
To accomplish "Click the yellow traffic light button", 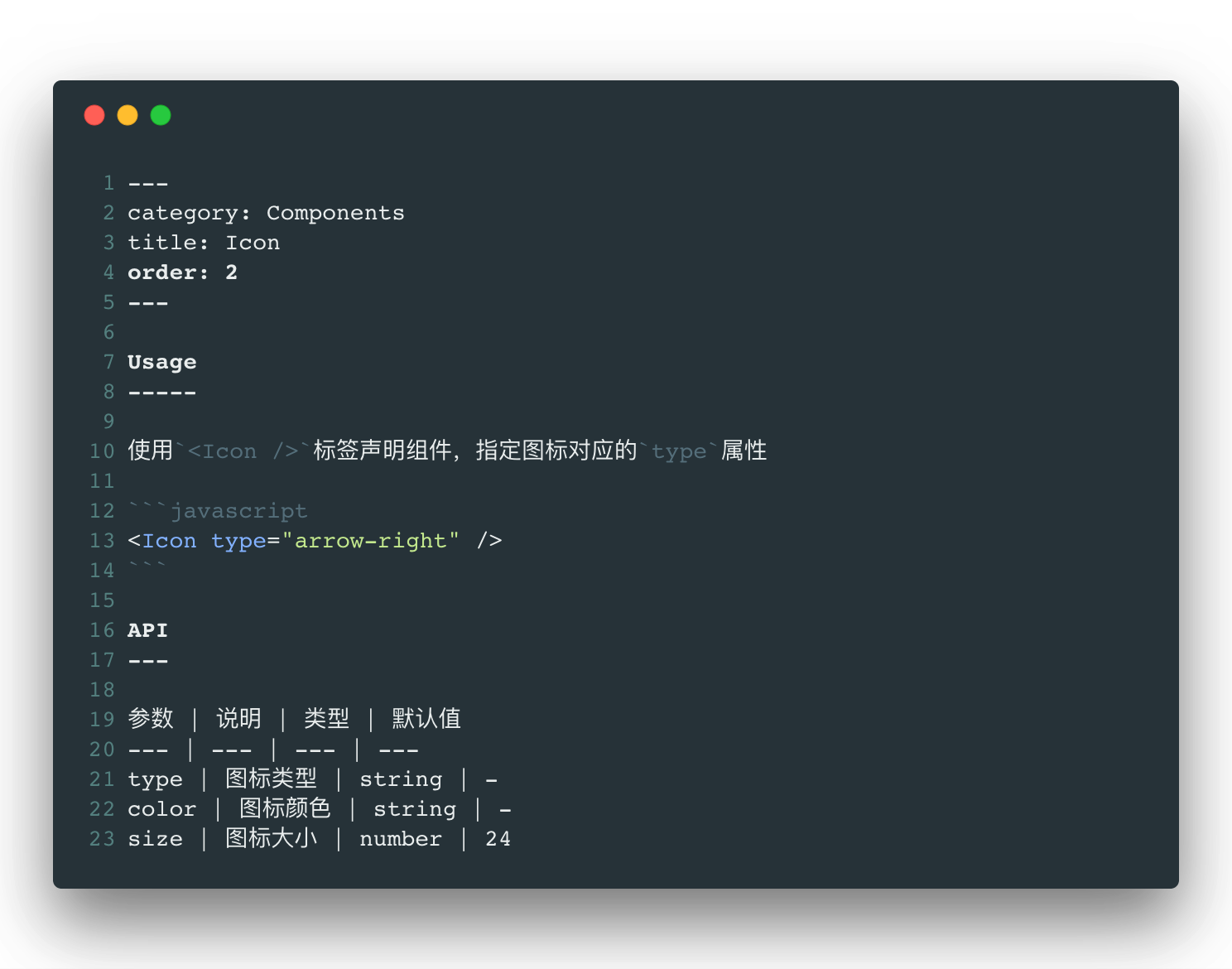I will click(128, 115).
